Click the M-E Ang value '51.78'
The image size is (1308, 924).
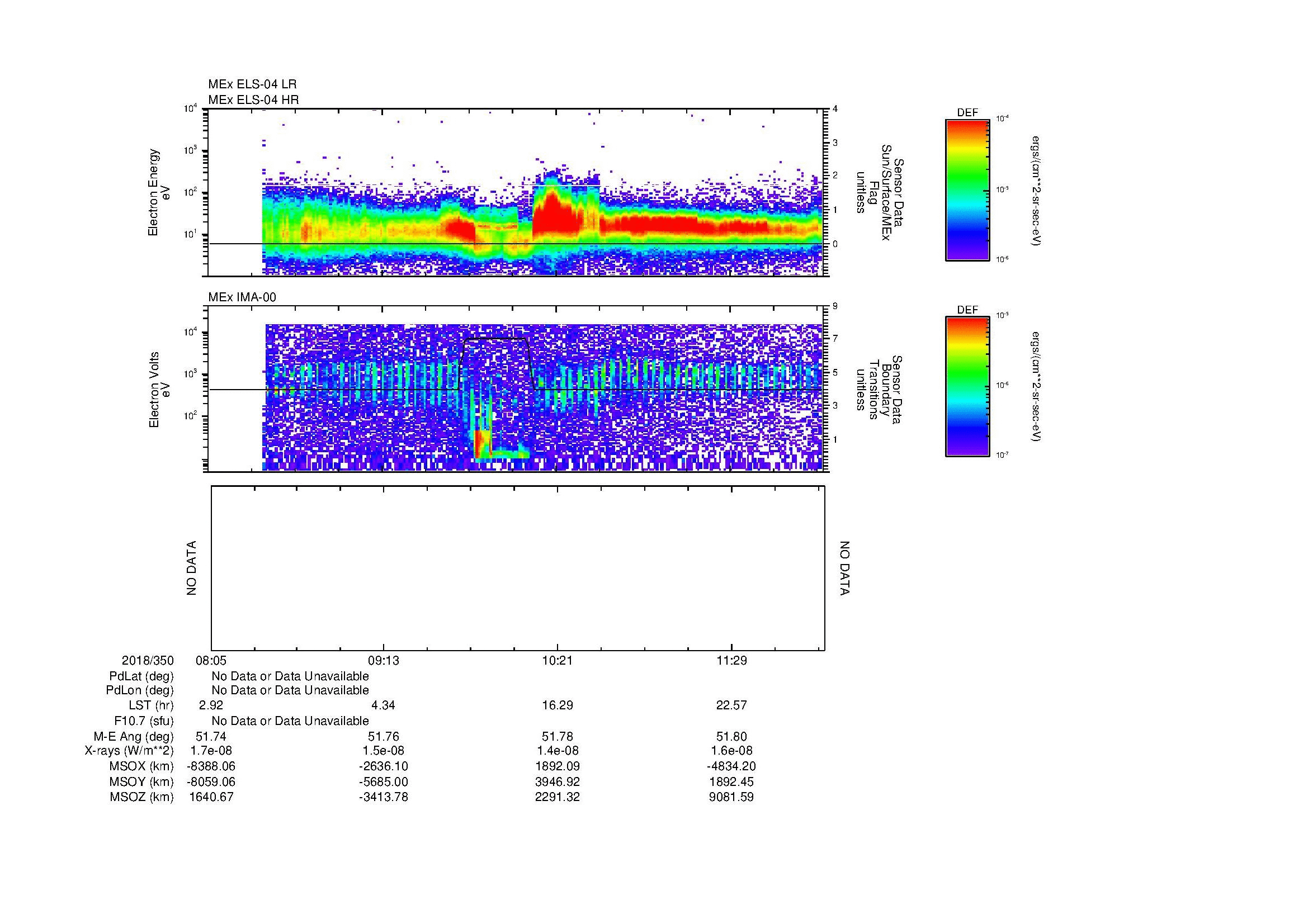tap(557, 737)
